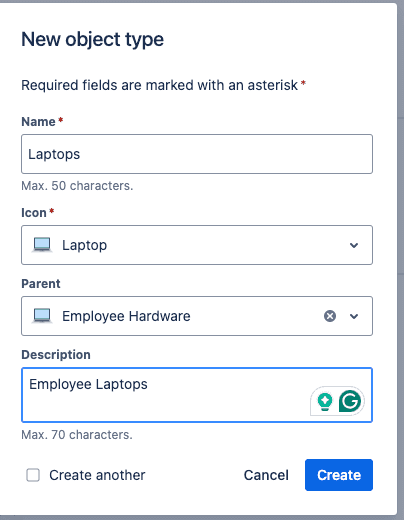
Task: Click the Parent field label
Action: (x=41, y=284)
